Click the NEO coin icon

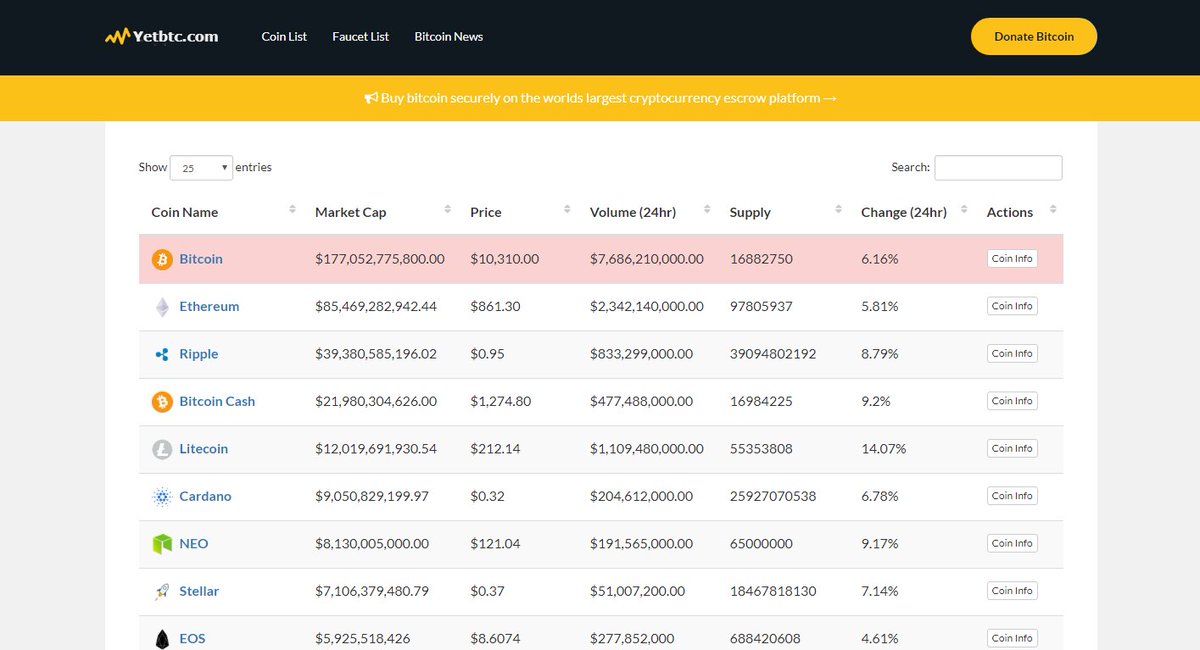(162, 544)
